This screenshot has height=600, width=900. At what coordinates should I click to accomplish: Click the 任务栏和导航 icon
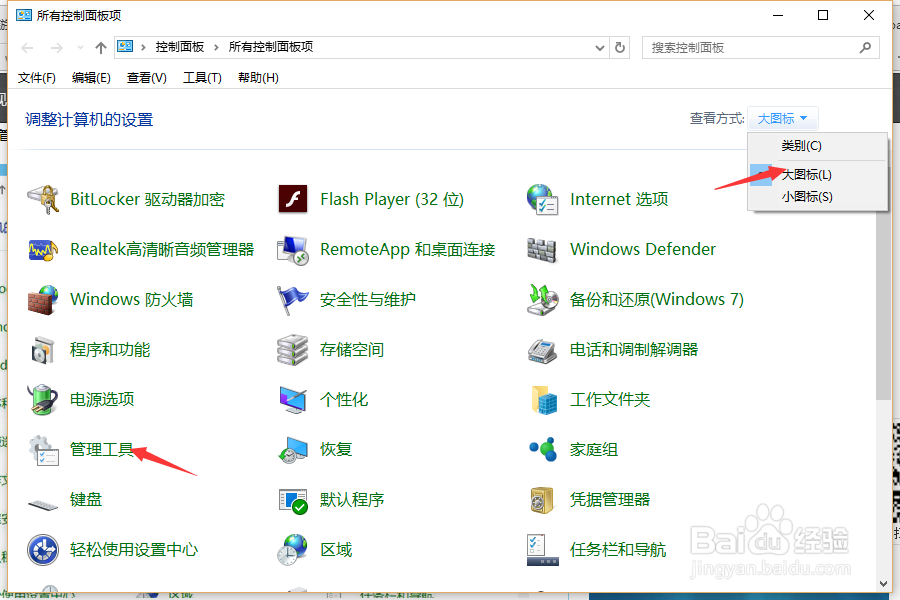tap(542, 550)
